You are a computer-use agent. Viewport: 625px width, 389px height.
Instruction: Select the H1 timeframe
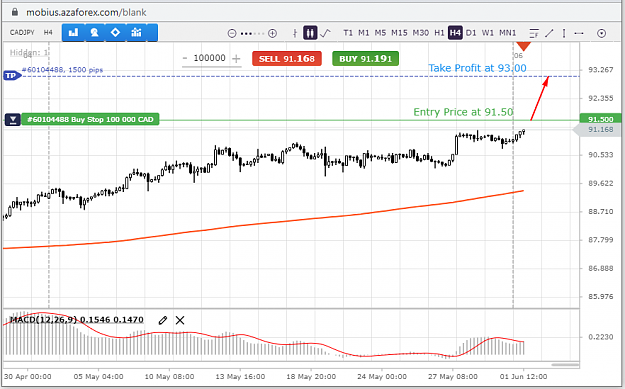point(439,33)
